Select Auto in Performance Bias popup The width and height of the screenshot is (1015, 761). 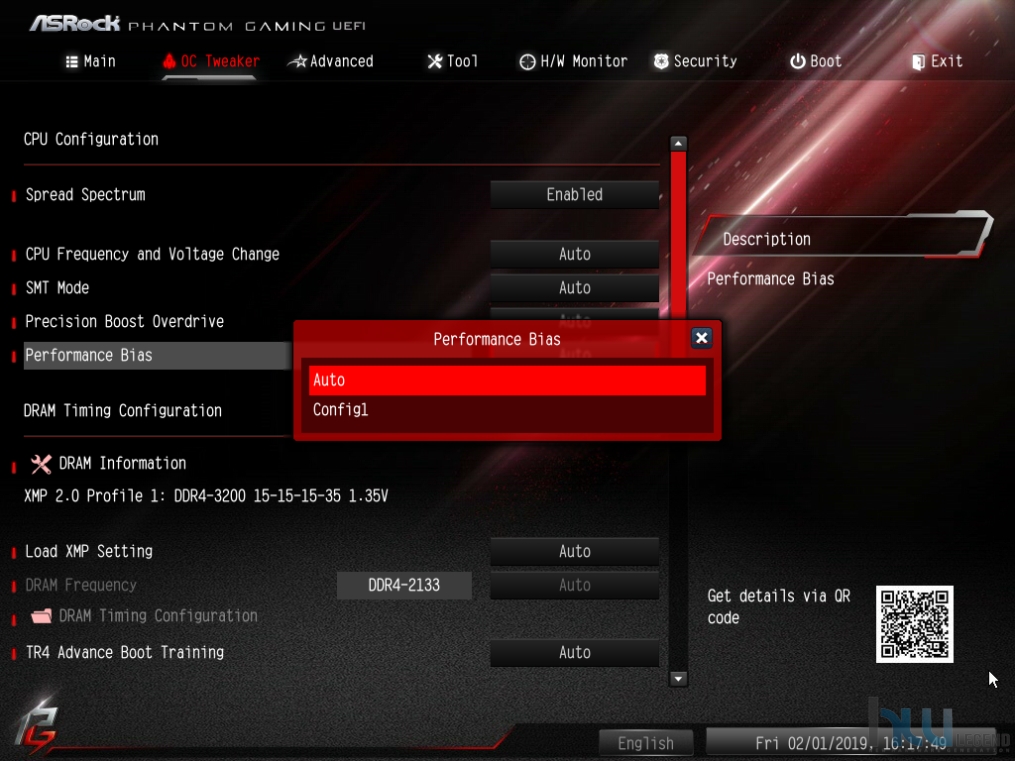pos(507,380)
